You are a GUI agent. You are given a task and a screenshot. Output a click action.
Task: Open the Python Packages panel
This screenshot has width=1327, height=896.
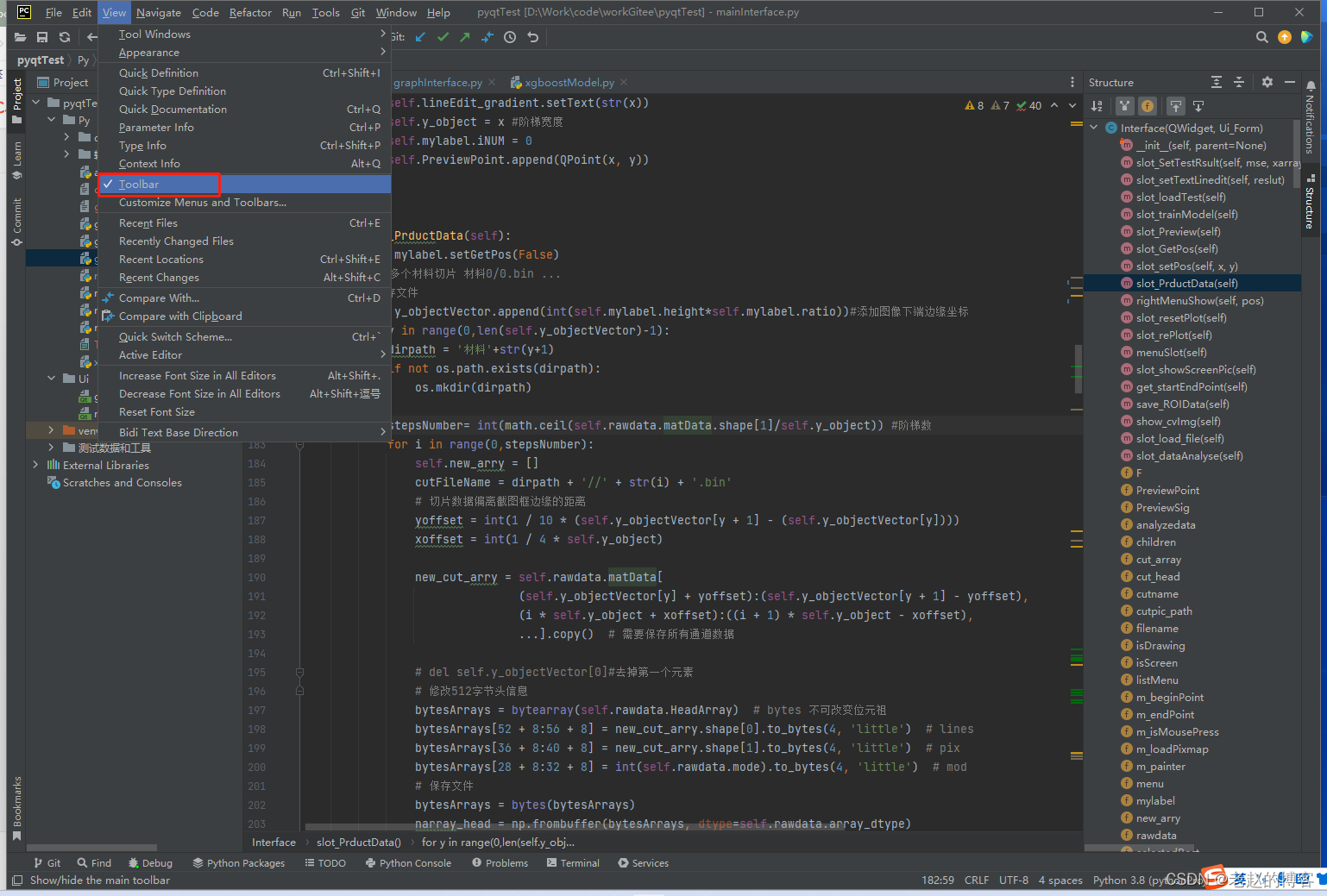tap(239, 862)
